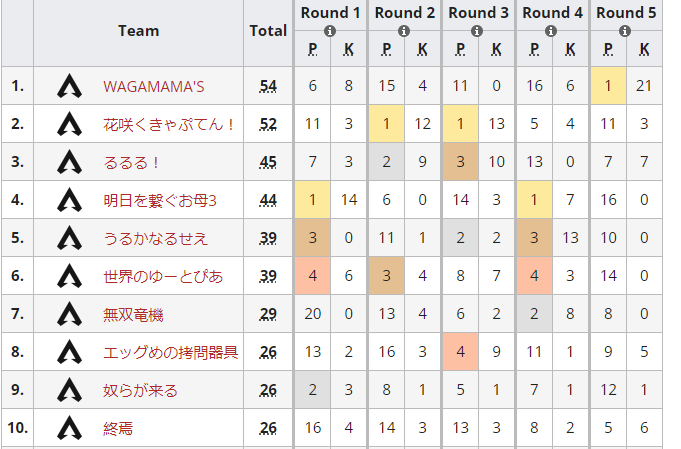Viewport: 681px width, 449px height.
Task: Click the Apex logo beside るるる！
Action: (69, 162)
